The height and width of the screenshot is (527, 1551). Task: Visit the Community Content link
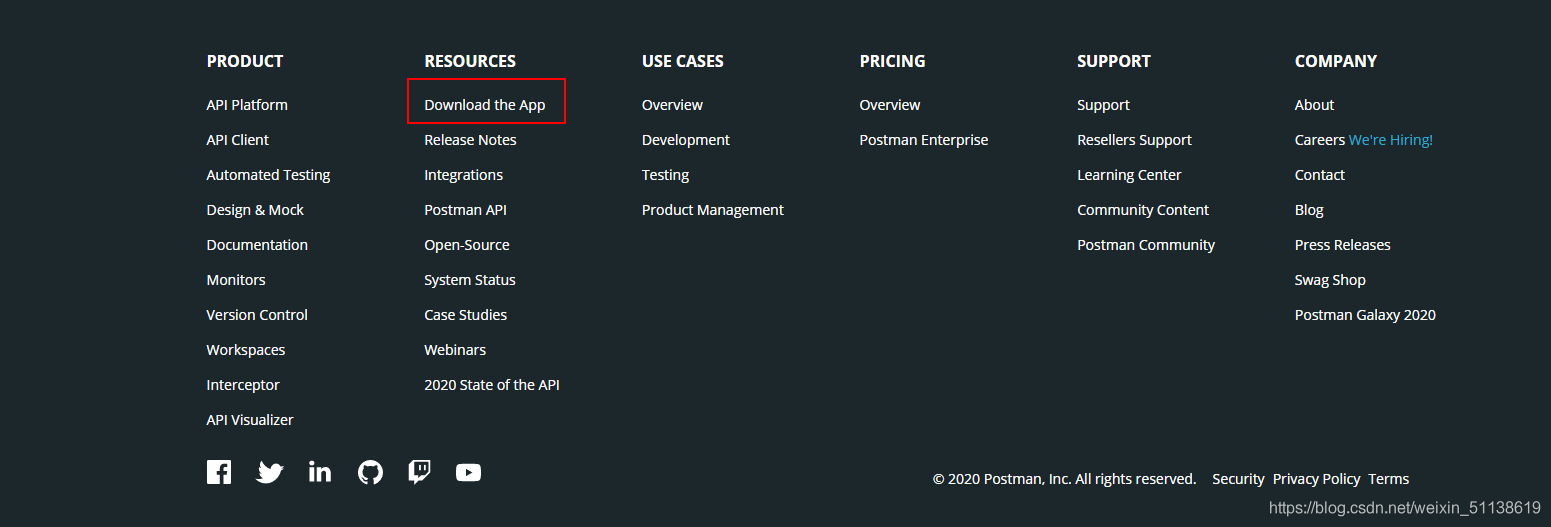[x=1143, y=210]
